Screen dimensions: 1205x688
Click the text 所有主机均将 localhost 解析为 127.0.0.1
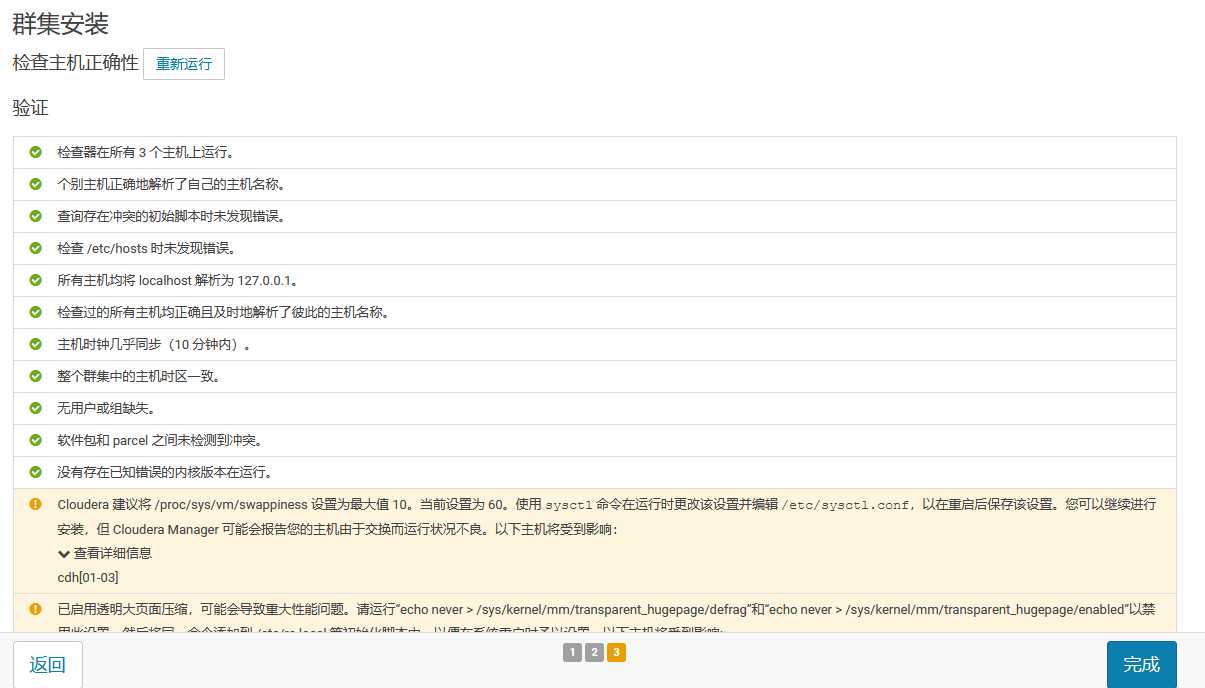pos(178,281)
